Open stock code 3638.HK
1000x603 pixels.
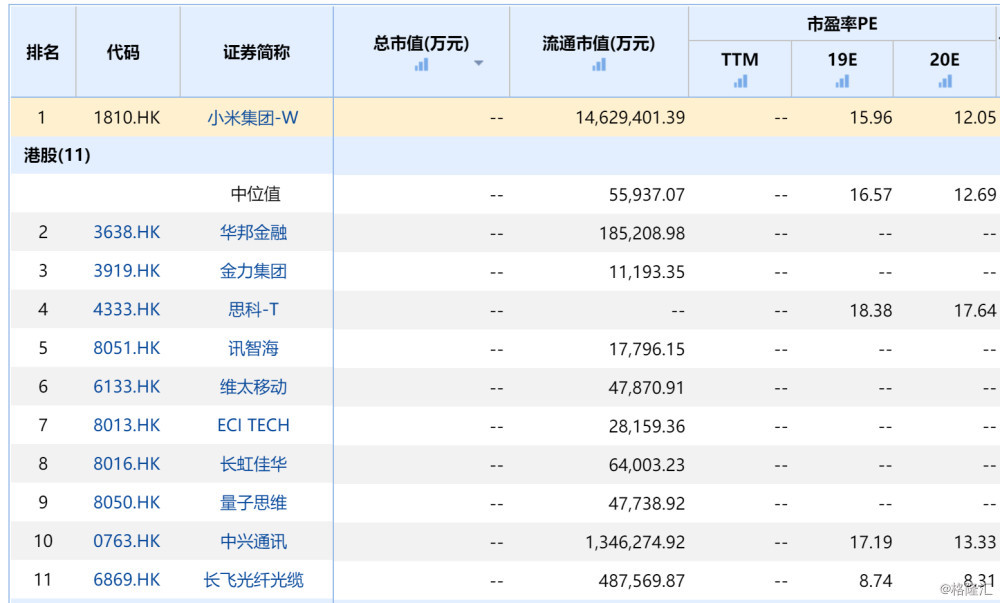point(127,232)
